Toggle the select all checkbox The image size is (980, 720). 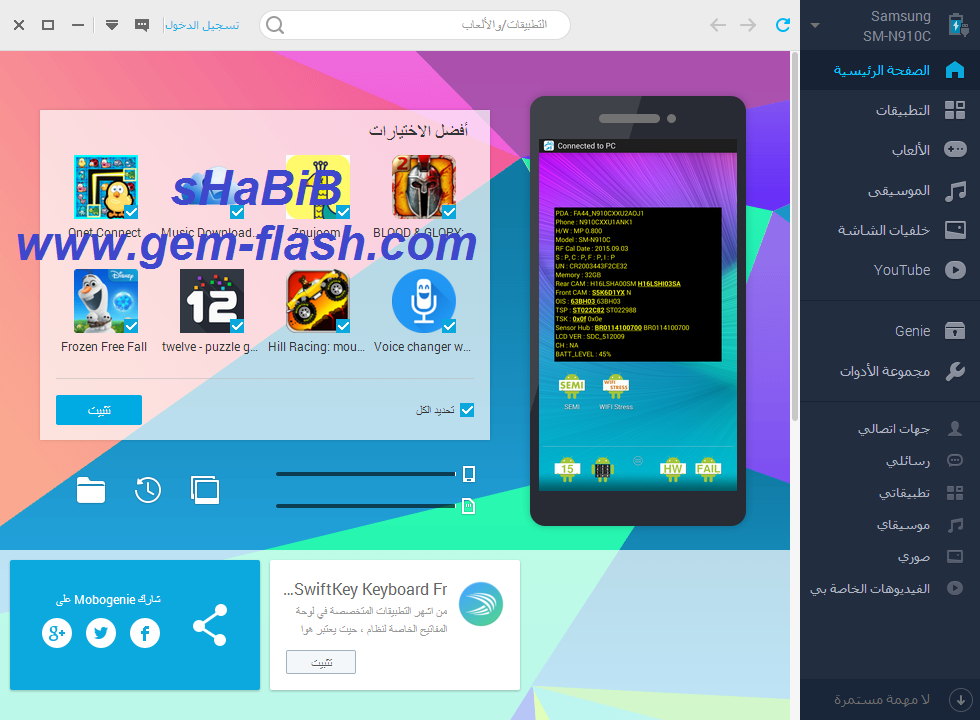[467, 410]
